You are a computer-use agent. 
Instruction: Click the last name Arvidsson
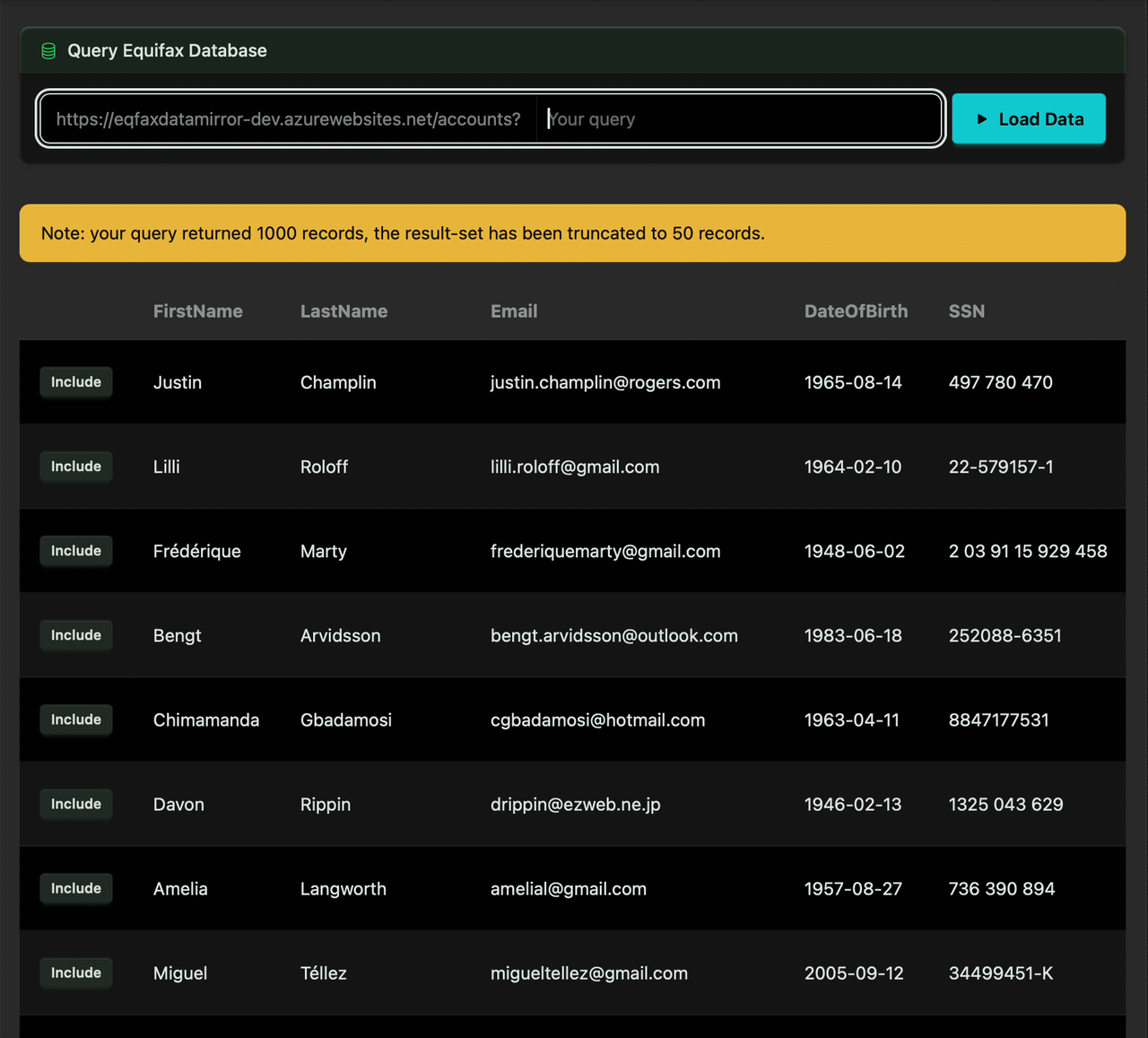tap(341, 635)
